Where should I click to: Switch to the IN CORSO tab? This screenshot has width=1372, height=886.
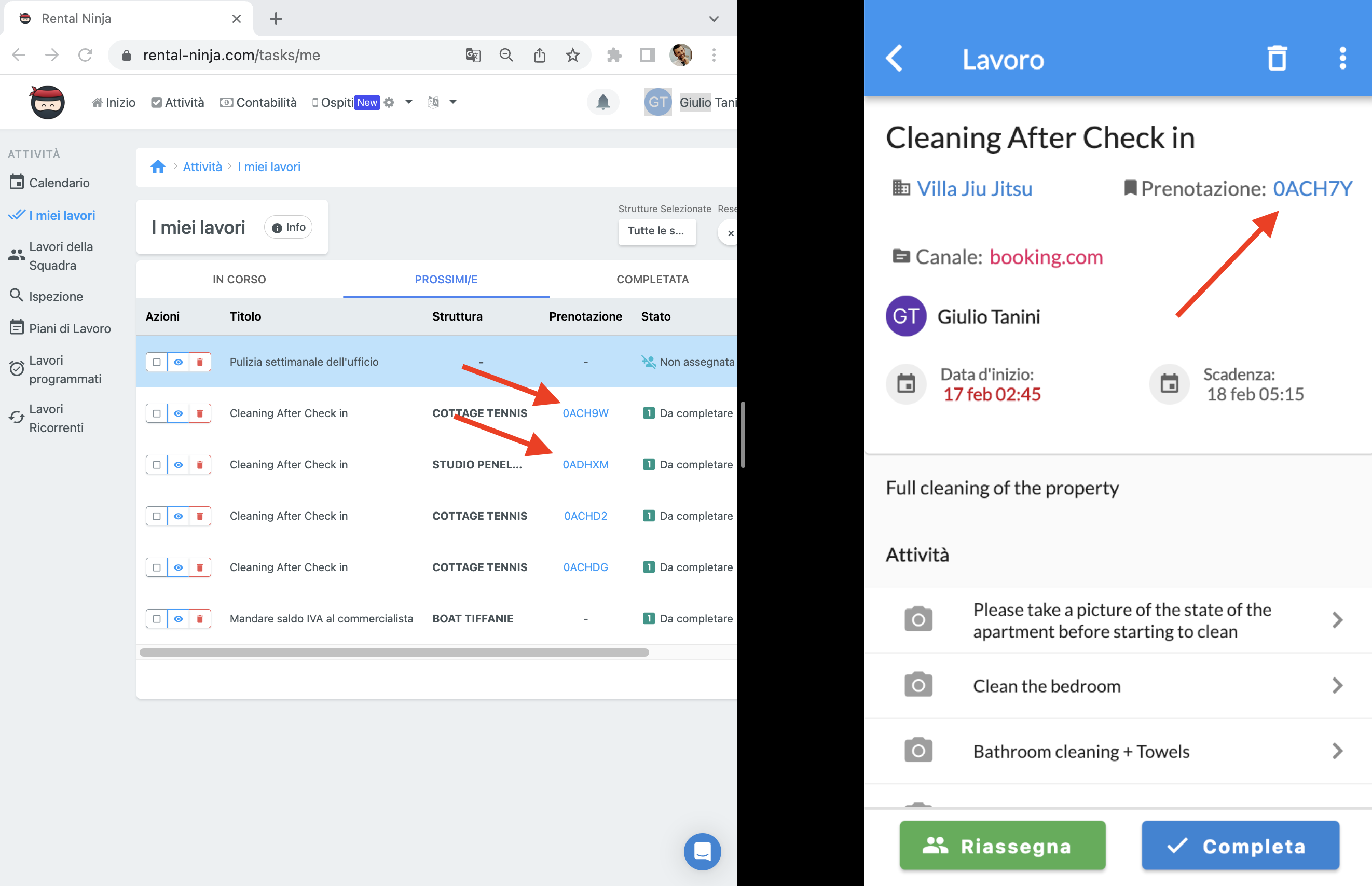240,279
